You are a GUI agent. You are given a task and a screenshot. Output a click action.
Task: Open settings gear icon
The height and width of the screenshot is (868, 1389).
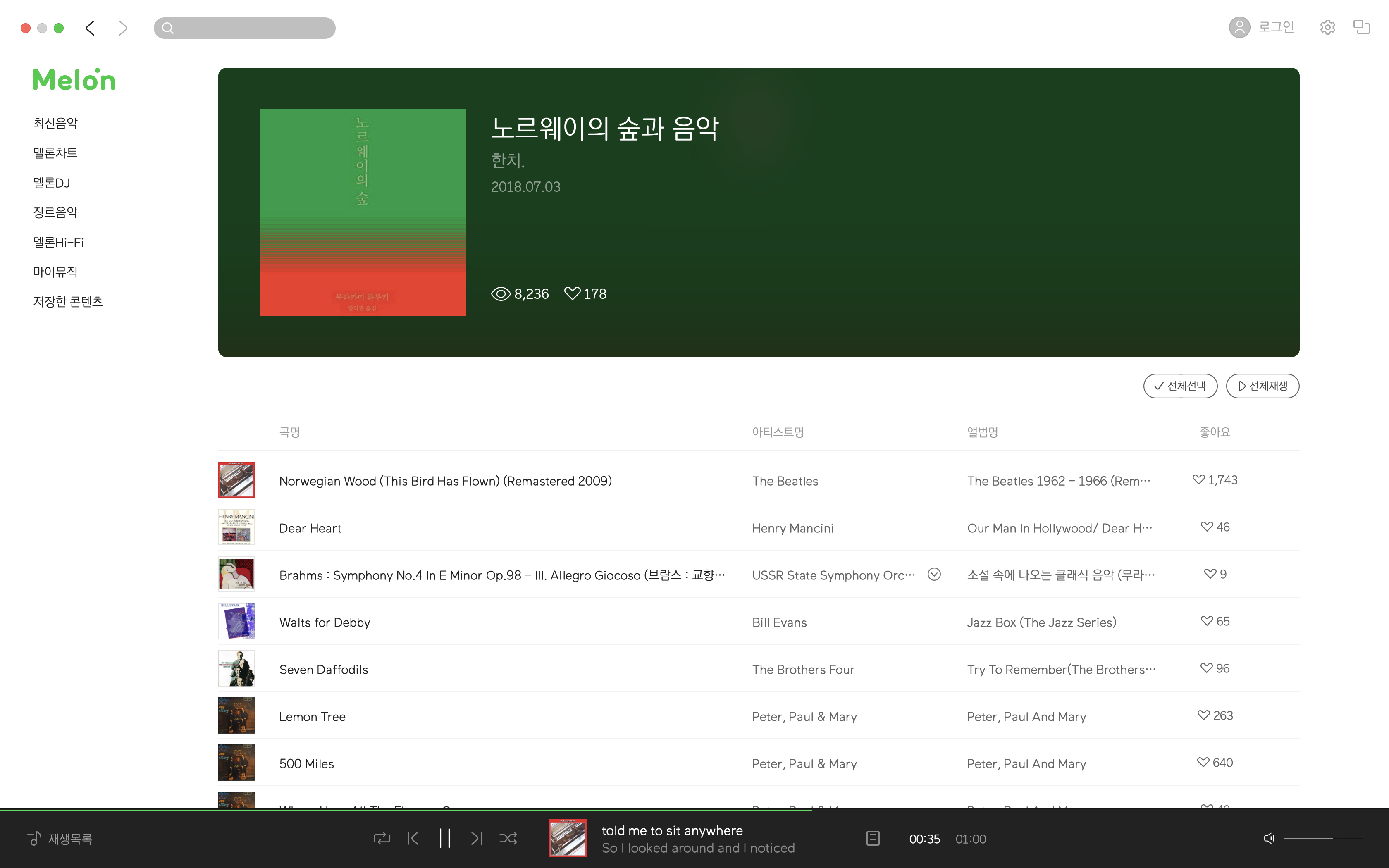[1327, 28]
